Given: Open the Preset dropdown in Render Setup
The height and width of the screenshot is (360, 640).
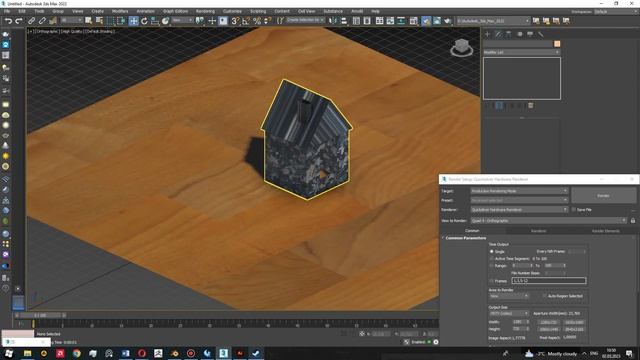Looking at the screenshot, I should (x=519, y=200).
